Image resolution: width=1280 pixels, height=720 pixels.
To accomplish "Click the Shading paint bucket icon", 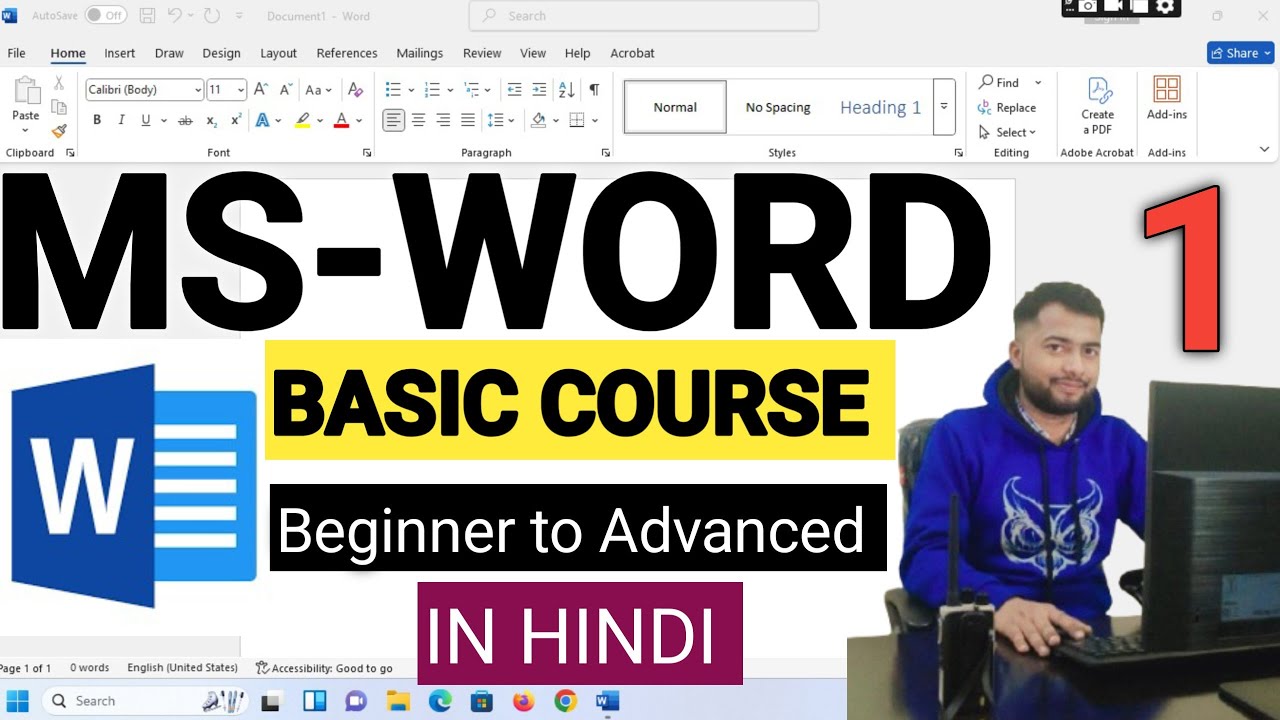I will tap(539, 120).
